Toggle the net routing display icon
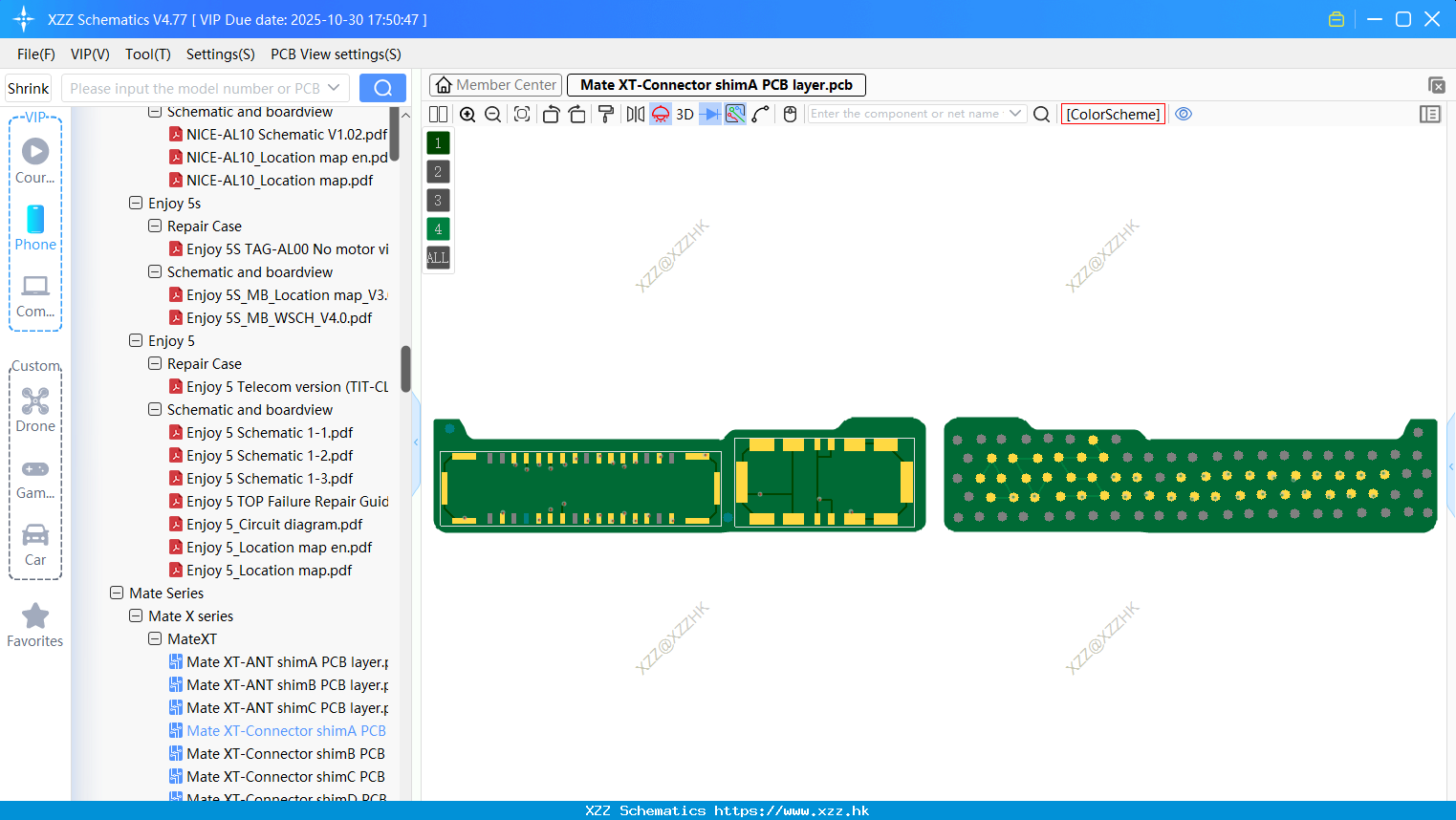Viewport: 1456px width, 820px height. click(735, 115)
